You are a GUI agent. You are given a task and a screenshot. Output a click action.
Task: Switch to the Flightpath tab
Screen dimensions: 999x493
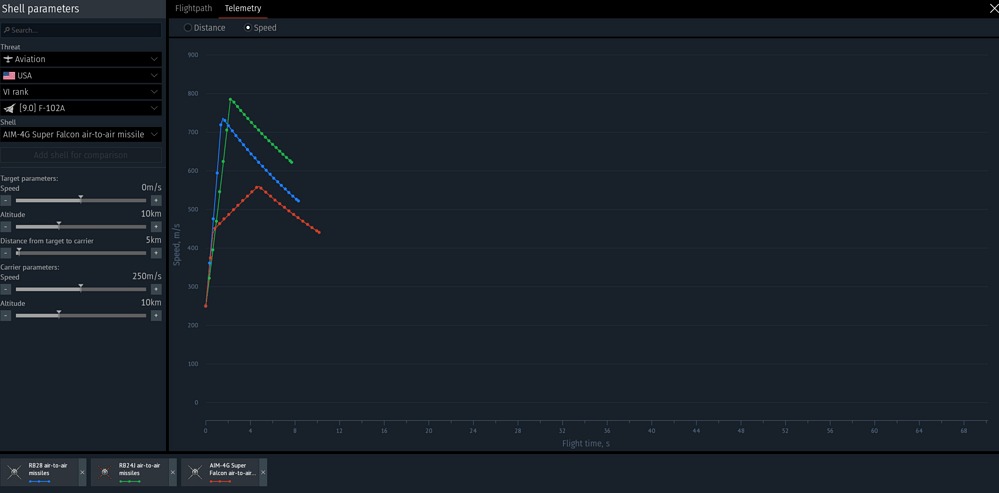click(194, 8)
